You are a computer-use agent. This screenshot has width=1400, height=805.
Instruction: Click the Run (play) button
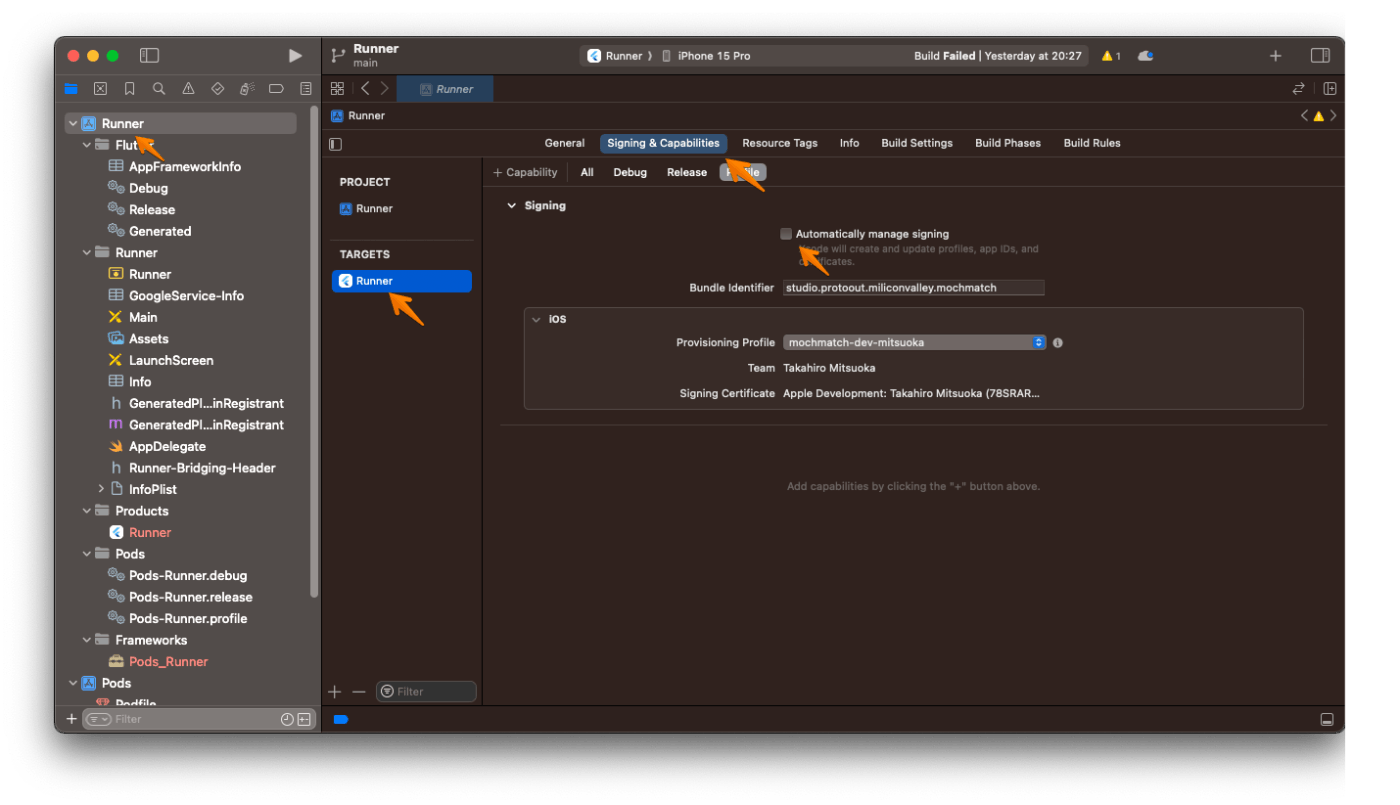(295, 56)
